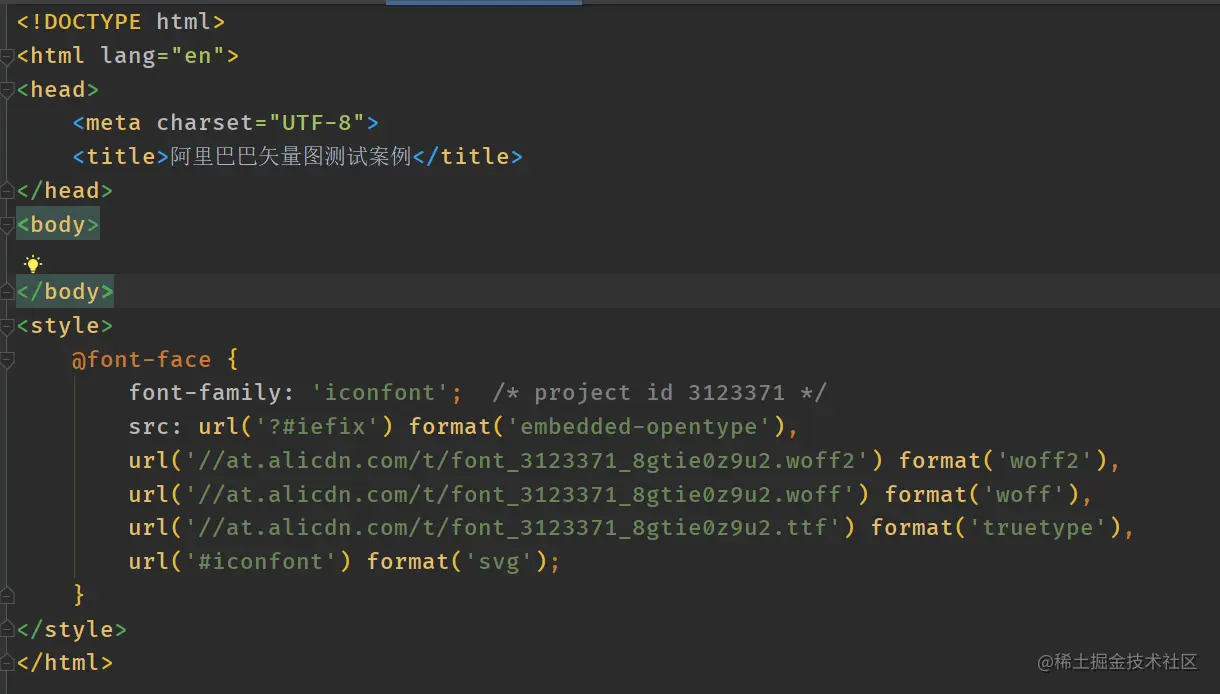Click the '#iconfont' url string
Viewport: 1220px width, 694px height.
(261, 562)
